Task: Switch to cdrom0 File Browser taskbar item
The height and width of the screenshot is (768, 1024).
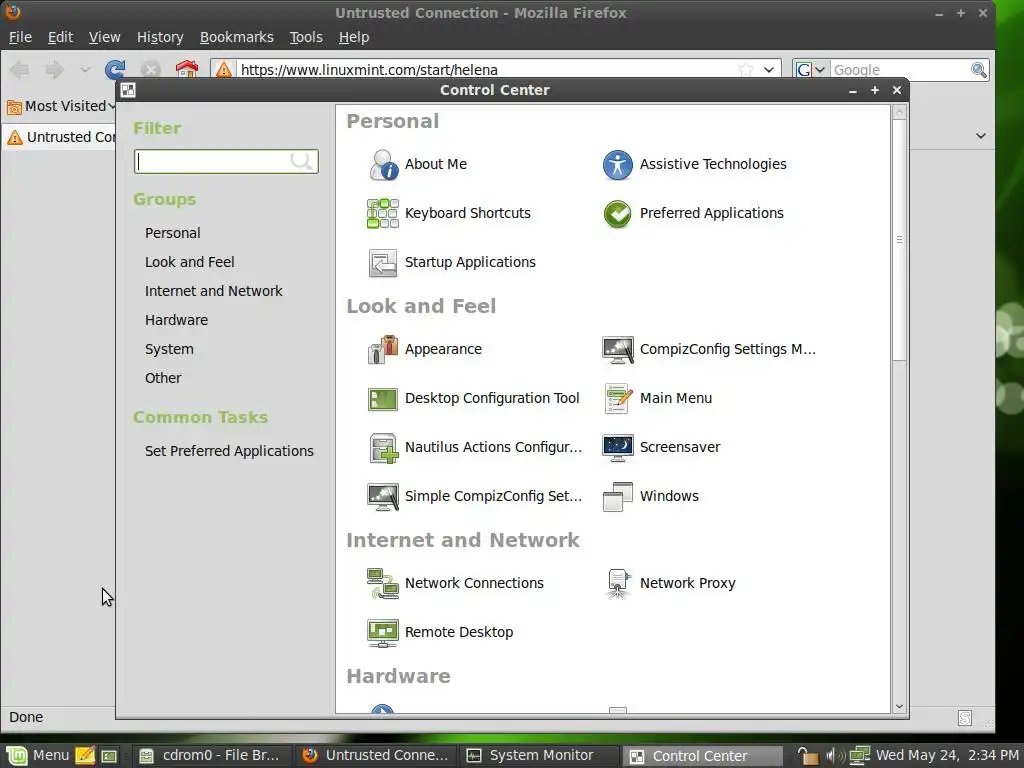Action: 210,756
